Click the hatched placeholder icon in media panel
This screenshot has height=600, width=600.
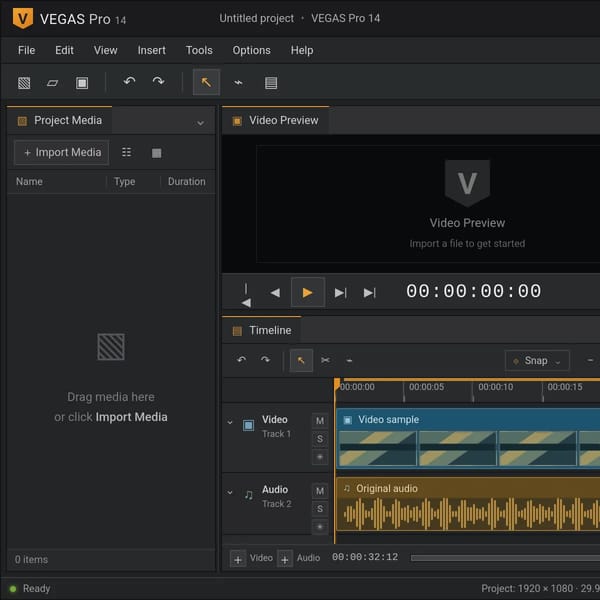tap(111, 347)
